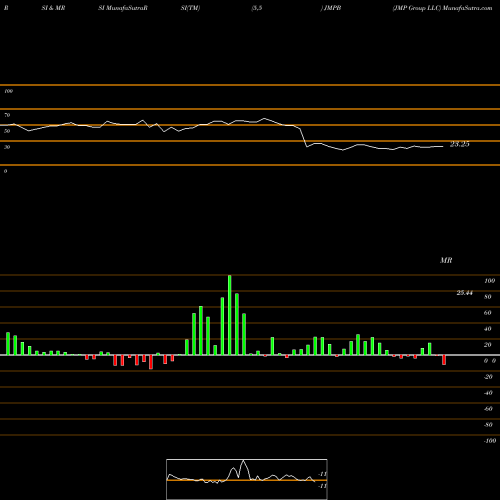
Task: Click the RSI axis label 0
Action: point(6,171)
